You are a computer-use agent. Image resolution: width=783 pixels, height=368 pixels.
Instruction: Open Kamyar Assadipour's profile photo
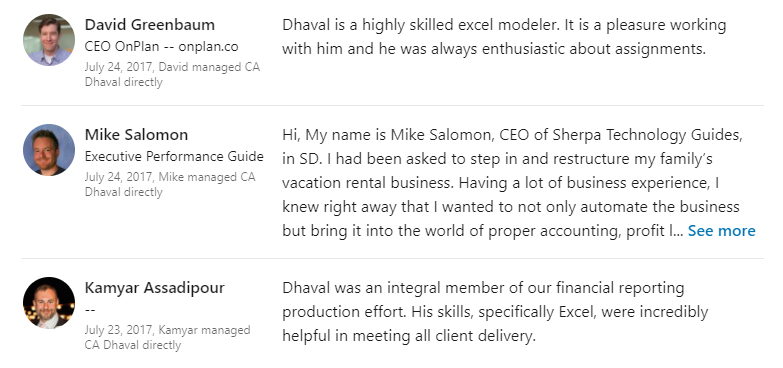[49, 303]
